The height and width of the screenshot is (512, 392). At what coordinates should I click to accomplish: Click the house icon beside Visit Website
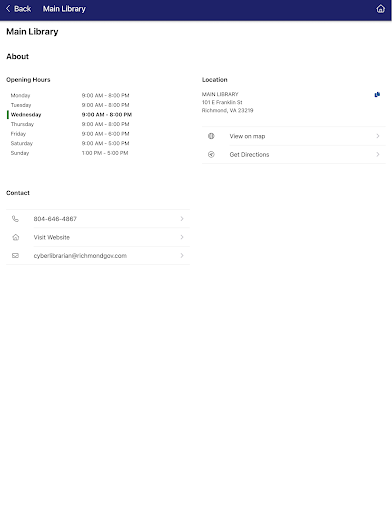pos(15,237)
